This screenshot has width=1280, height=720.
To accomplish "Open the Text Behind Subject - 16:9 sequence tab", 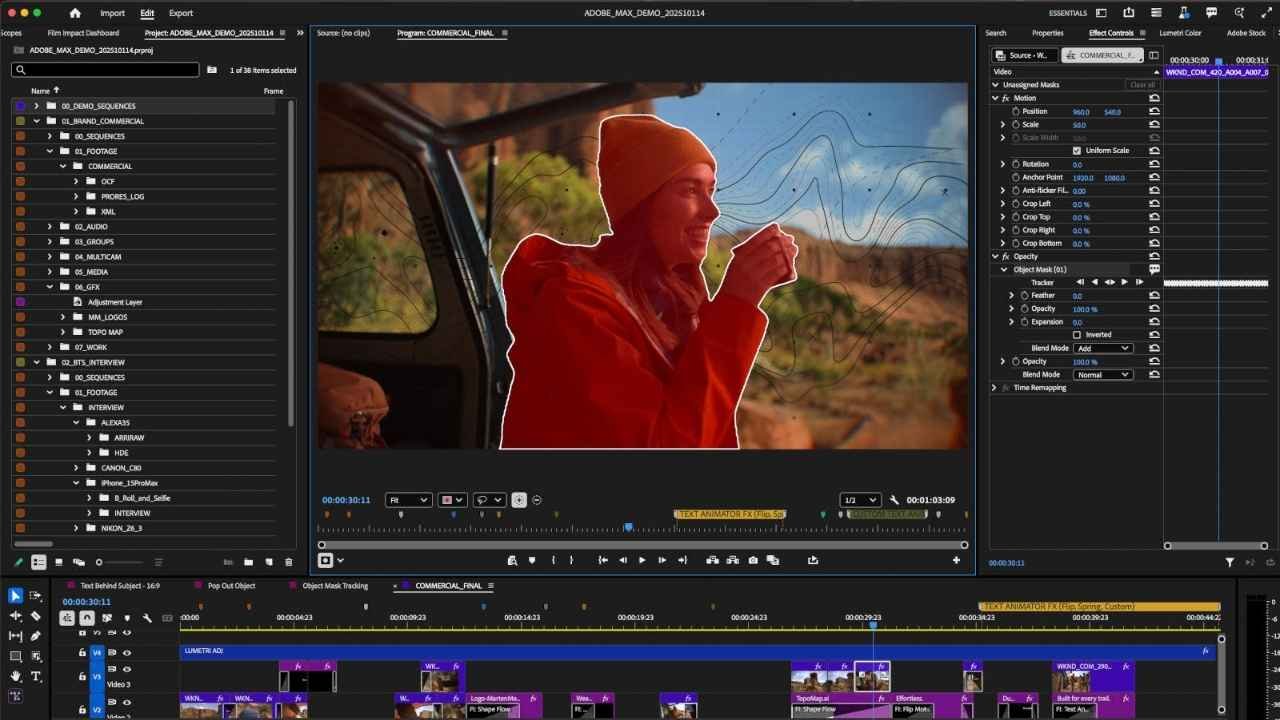I will pos(118,586).
